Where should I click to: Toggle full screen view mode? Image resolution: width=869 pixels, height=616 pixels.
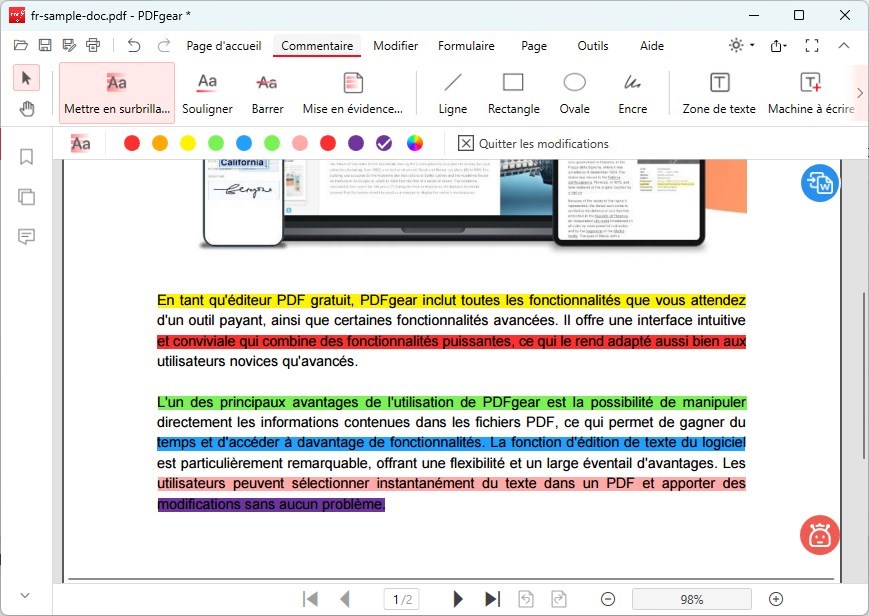[x=812, y=46]
